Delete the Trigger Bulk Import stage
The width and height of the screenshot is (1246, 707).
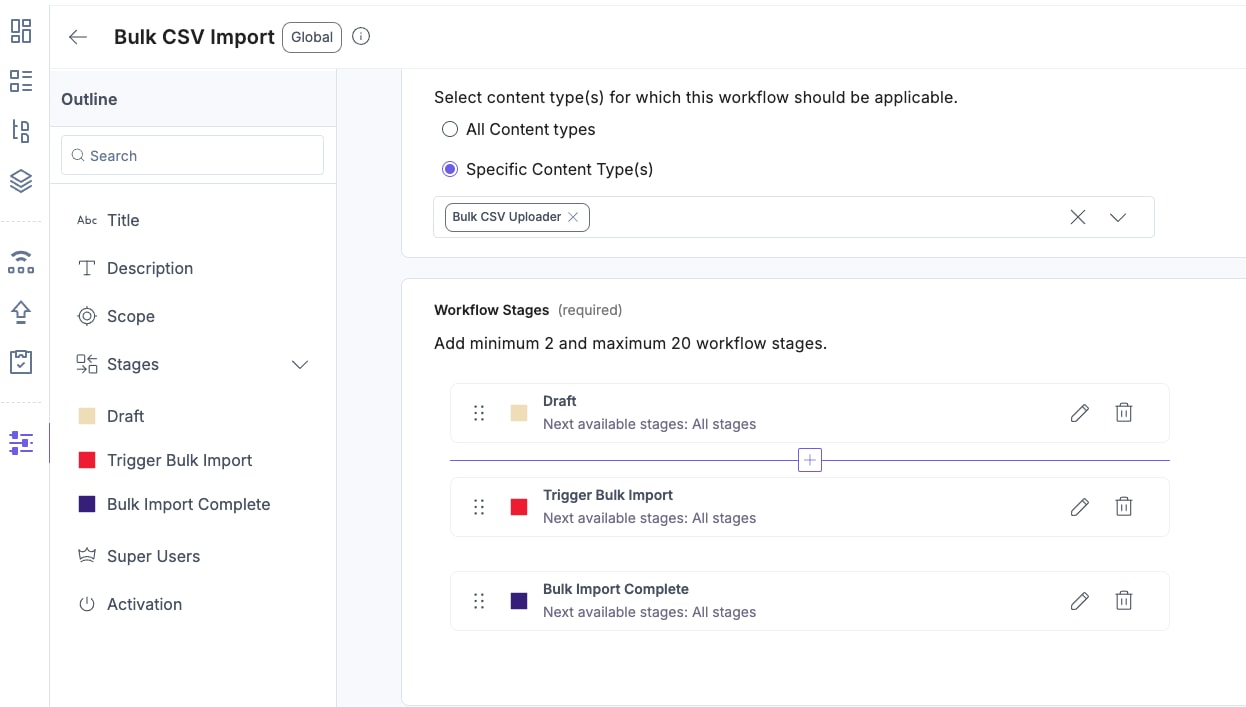coord(1124,507)
